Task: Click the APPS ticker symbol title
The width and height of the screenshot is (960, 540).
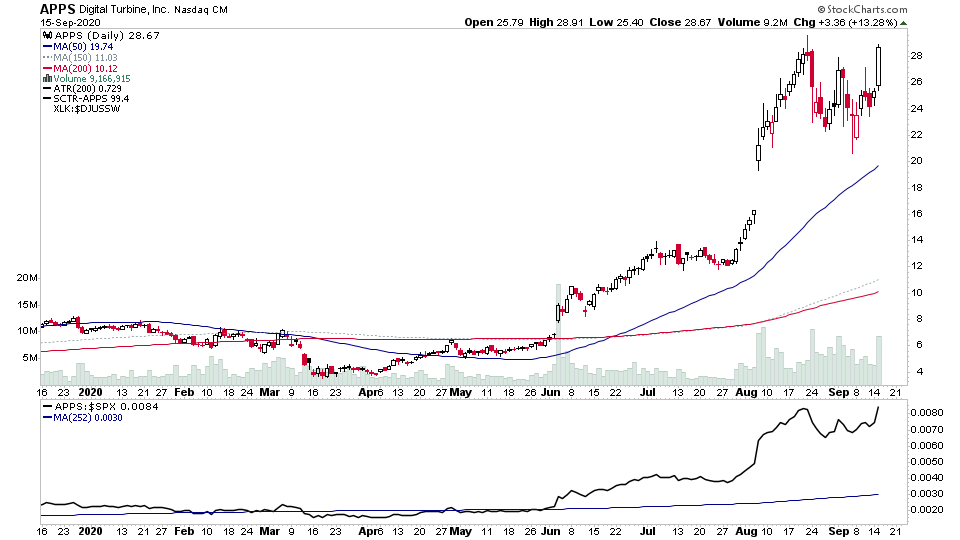Action: coord(58,9)
